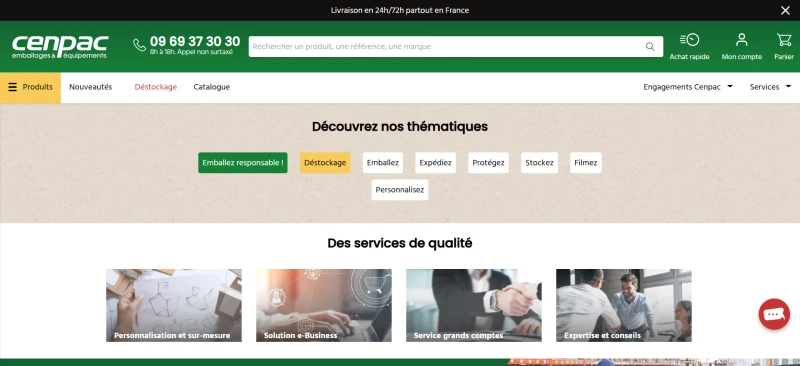Close the delivery announcement banner
This screenshot has height=366, width=800.
tap(785, 10)
